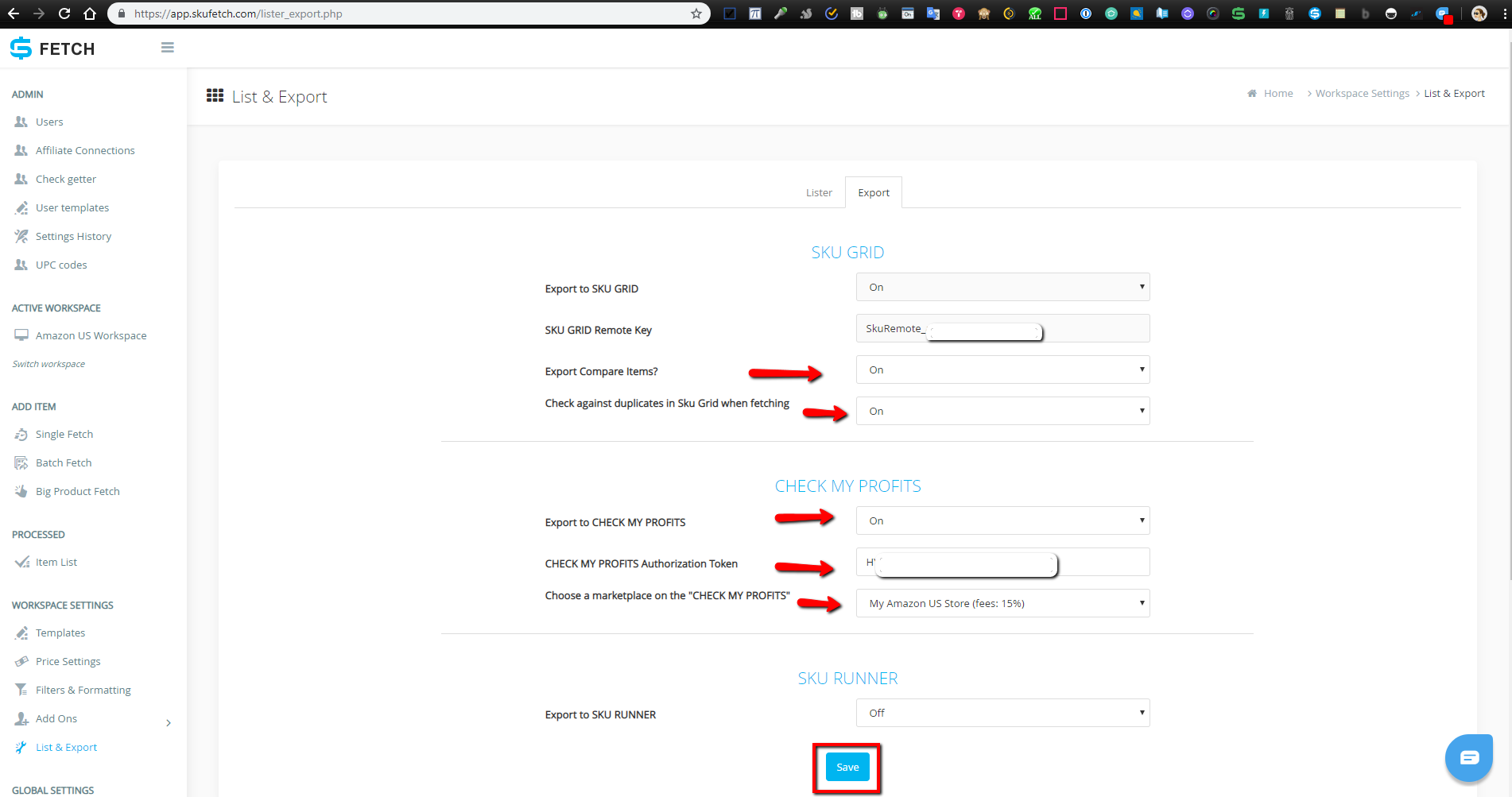This screenshot has width=1512, height=797.
Task: Open Batch Fetch page
Action: click(64, 462)
